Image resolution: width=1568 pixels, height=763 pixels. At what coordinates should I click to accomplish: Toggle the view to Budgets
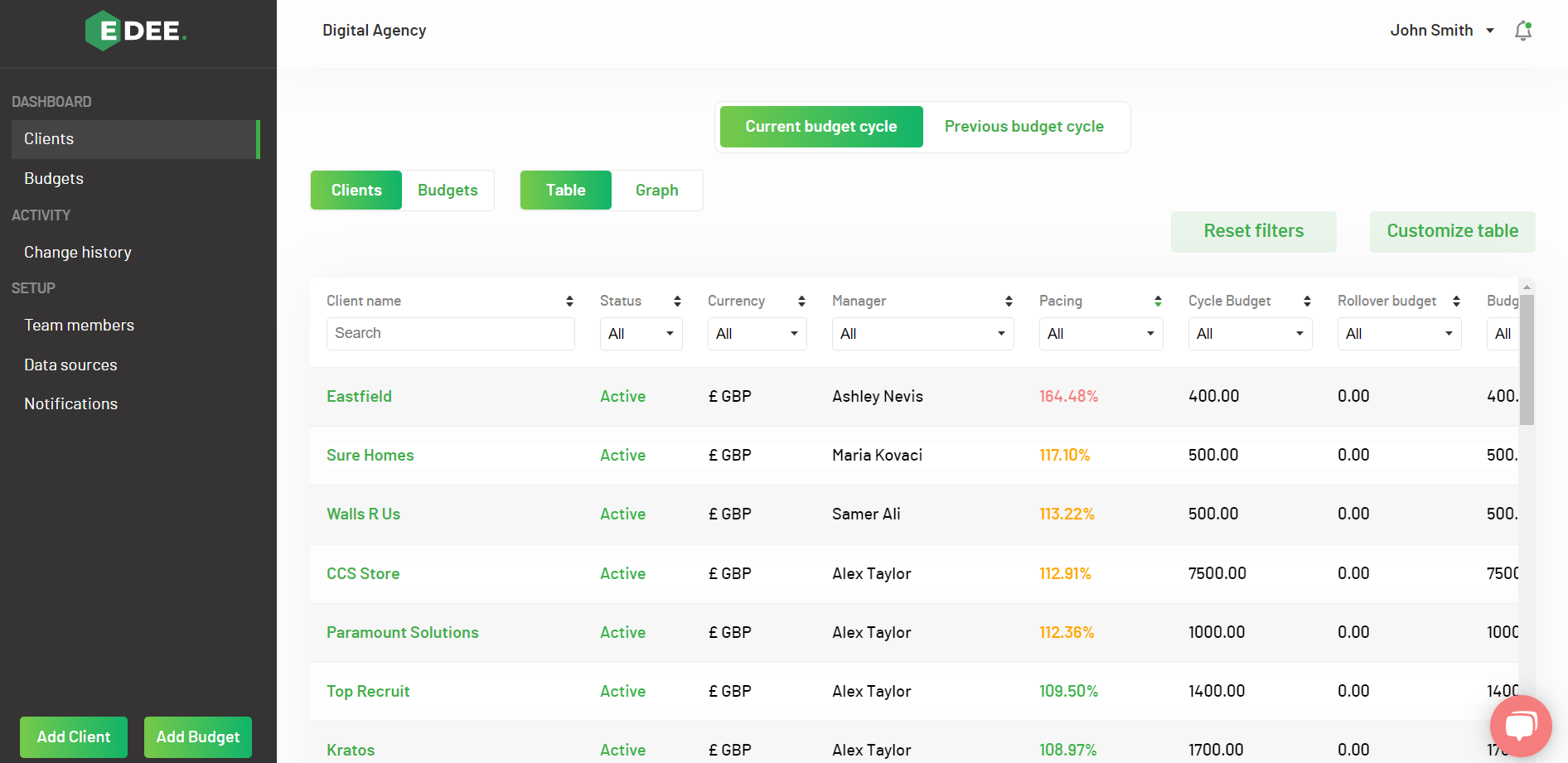coord(448,190)
